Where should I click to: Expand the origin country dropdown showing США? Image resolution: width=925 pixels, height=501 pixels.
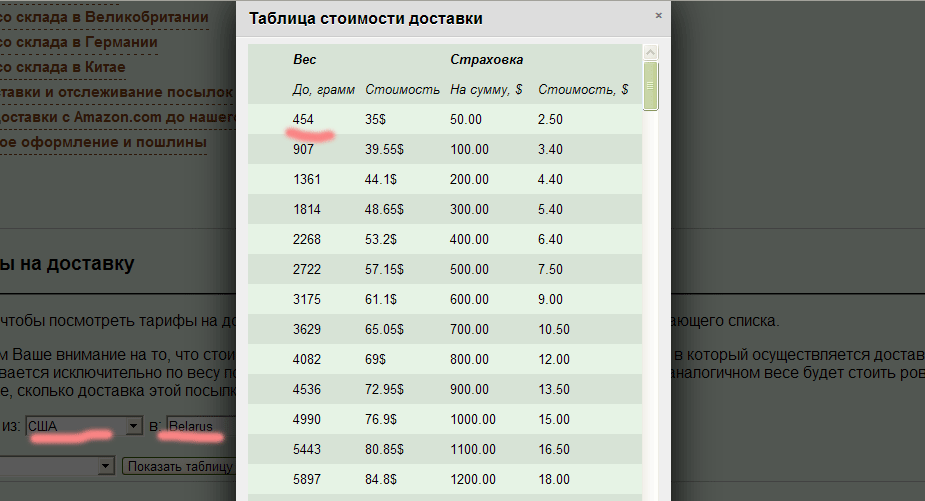click(x=134, y=427)
